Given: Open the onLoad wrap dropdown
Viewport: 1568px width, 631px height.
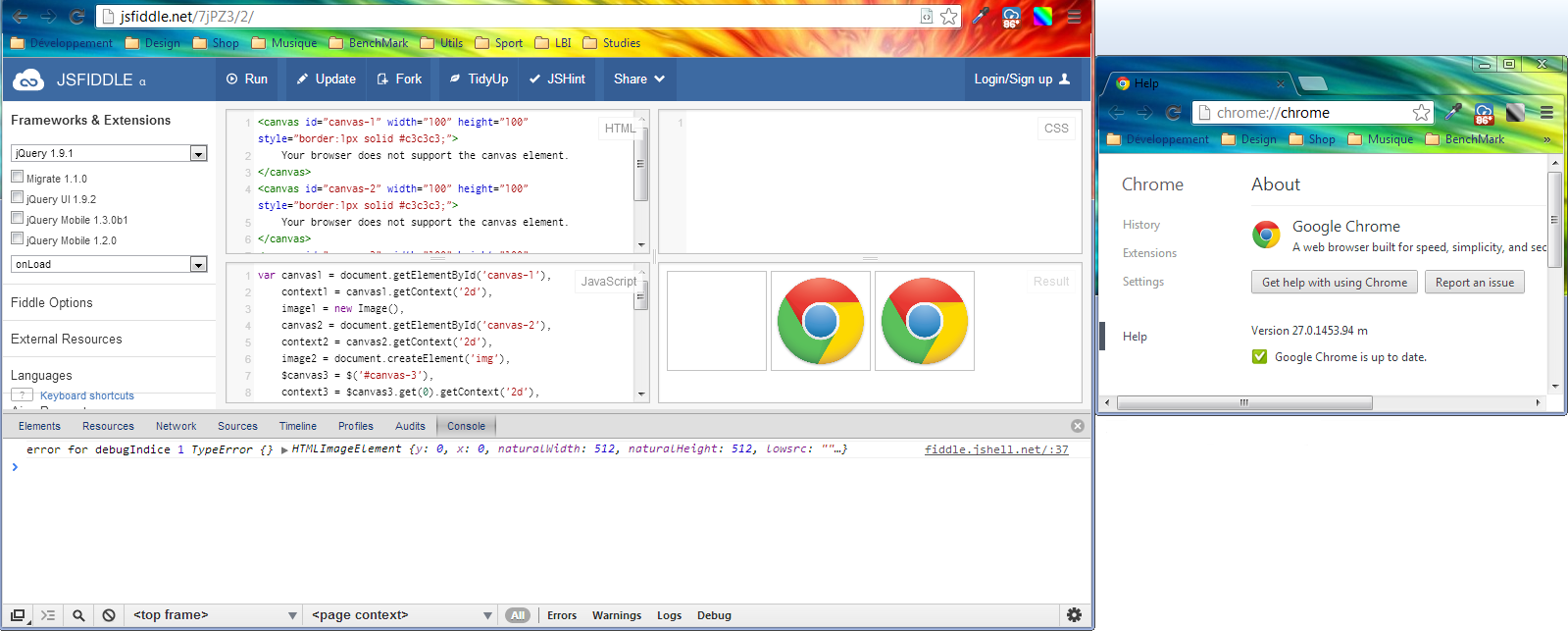Looking at the screenshot, I should (x=109, y=264).
